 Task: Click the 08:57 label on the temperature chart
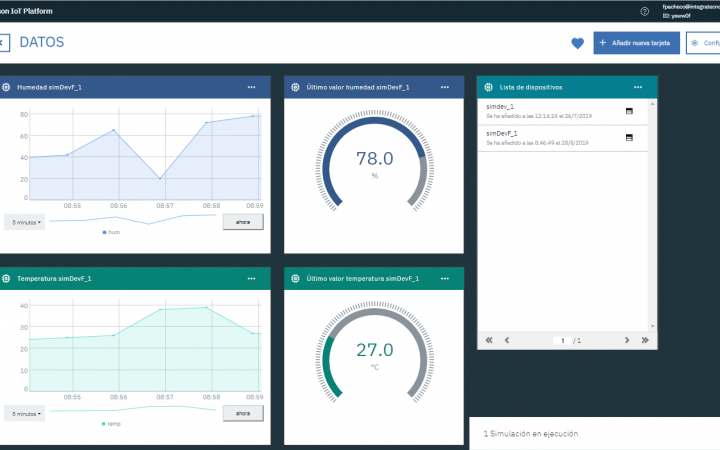click(x=165, y=397)
